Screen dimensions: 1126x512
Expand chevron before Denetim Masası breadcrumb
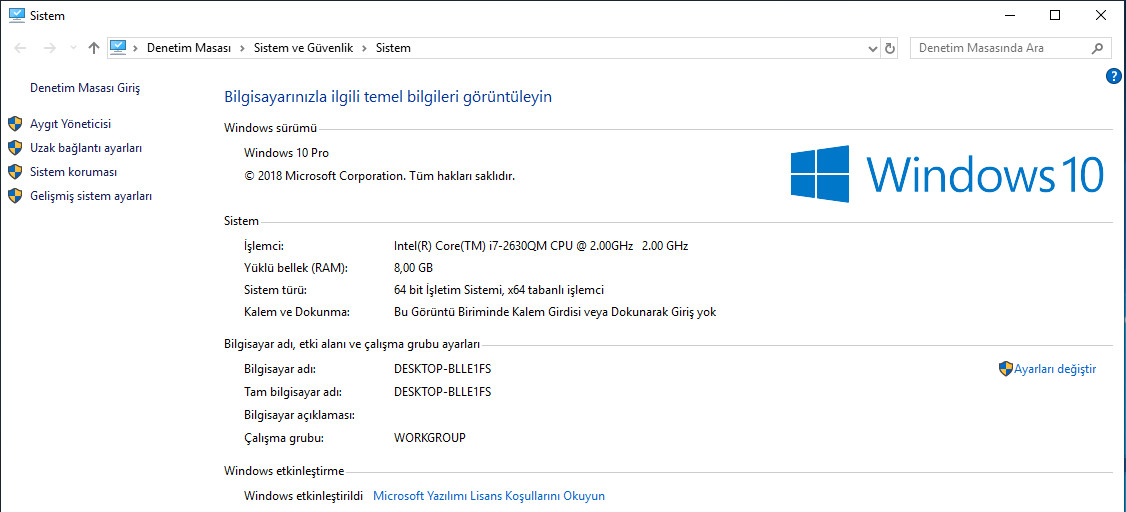(x=136, y=48)
